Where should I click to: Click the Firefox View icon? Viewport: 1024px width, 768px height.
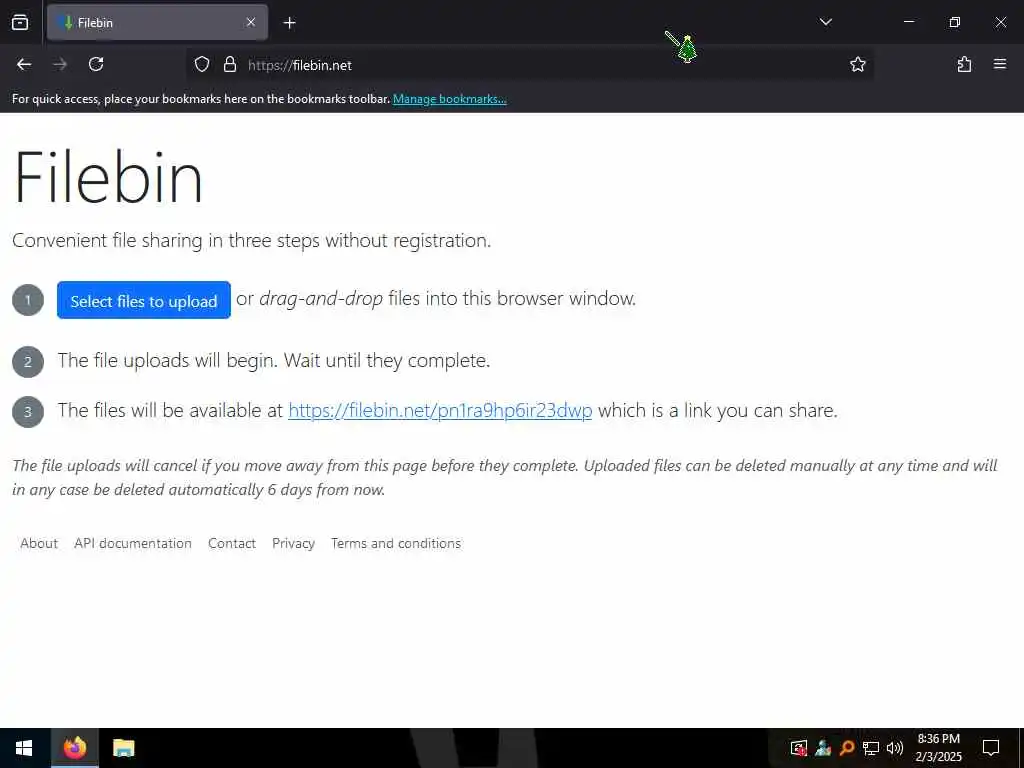(x=20, y=22)
